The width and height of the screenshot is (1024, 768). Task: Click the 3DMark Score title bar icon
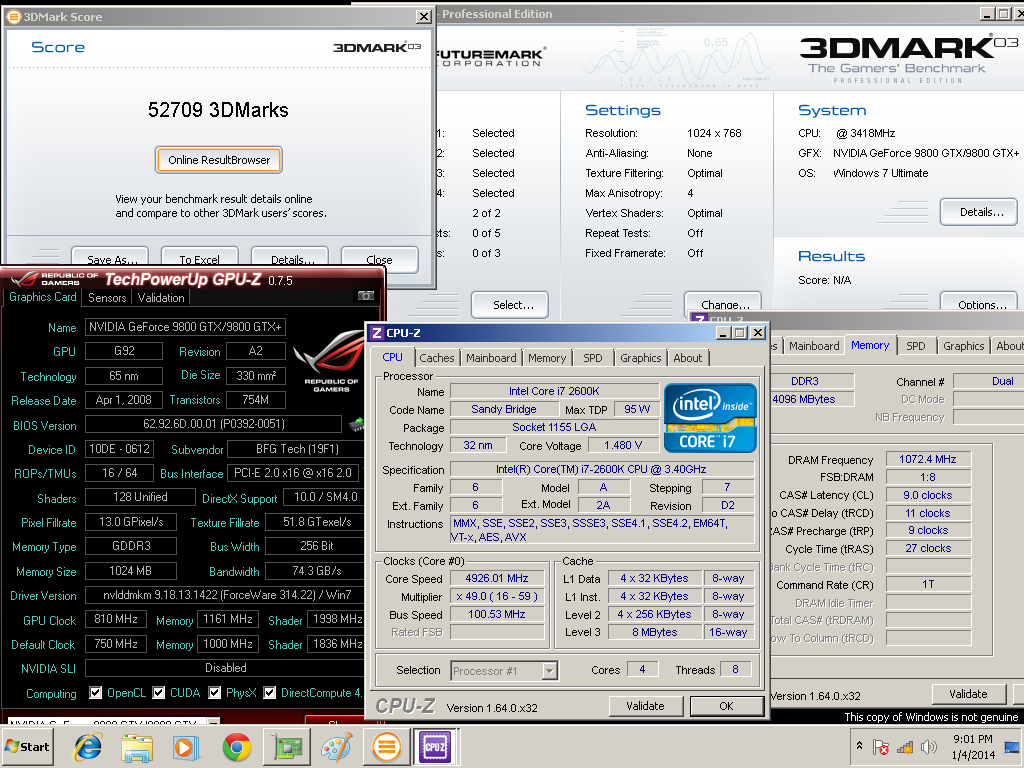click(x=13, y=17)
